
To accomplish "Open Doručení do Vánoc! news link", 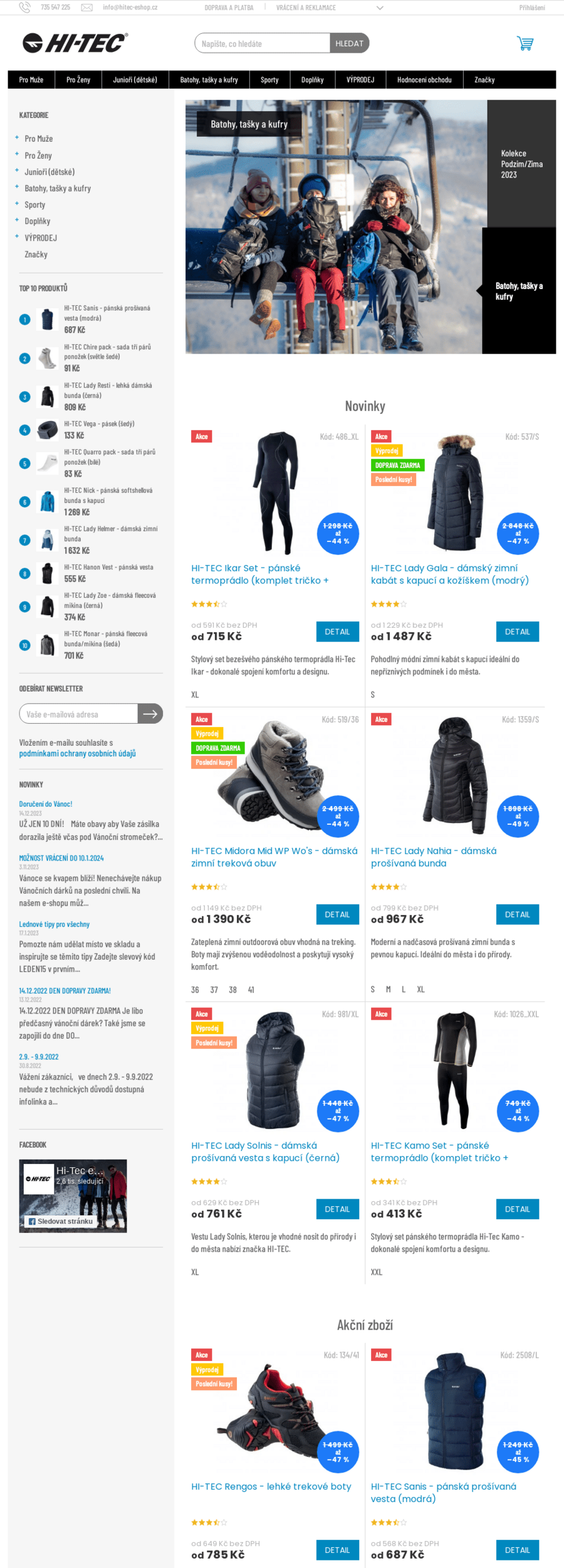I will coord(46,804).
